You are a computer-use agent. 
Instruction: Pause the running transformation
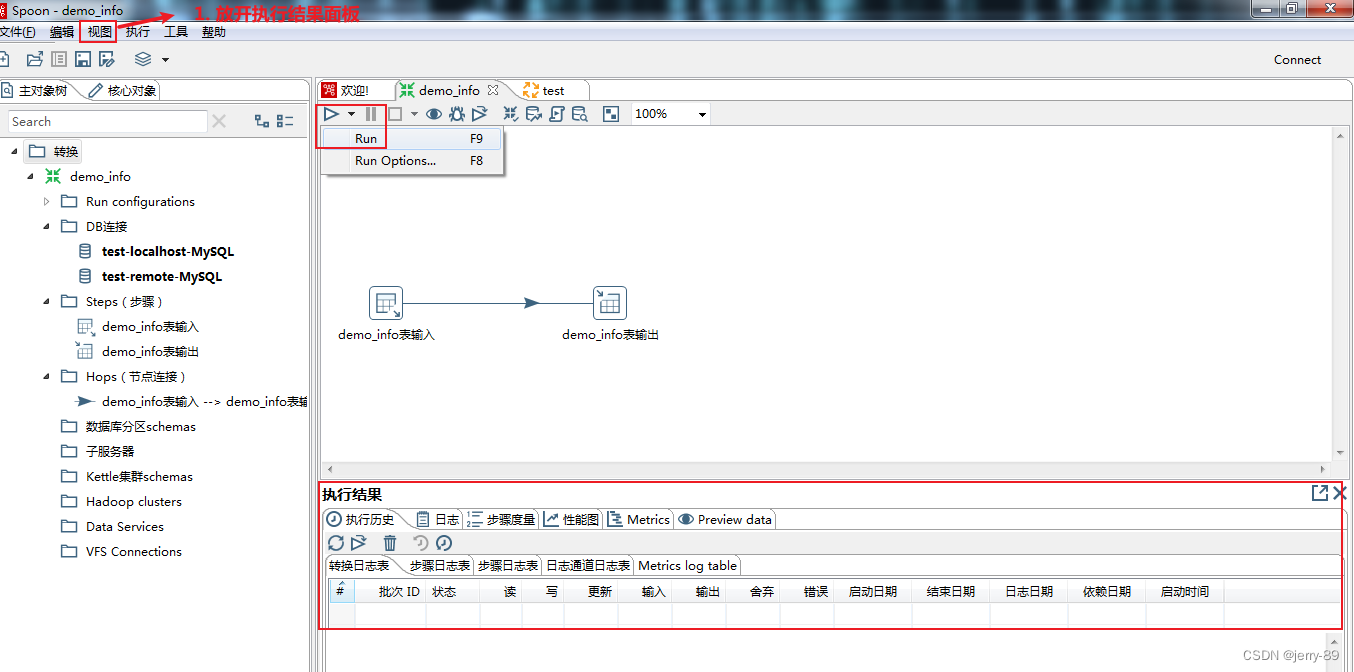click(371, 114)
